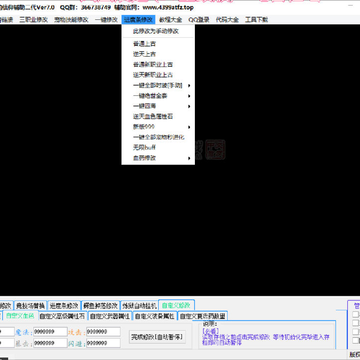Choose 逆天新职业上吉 menu entry
360x360 pixels.
[x=158, y=75]
